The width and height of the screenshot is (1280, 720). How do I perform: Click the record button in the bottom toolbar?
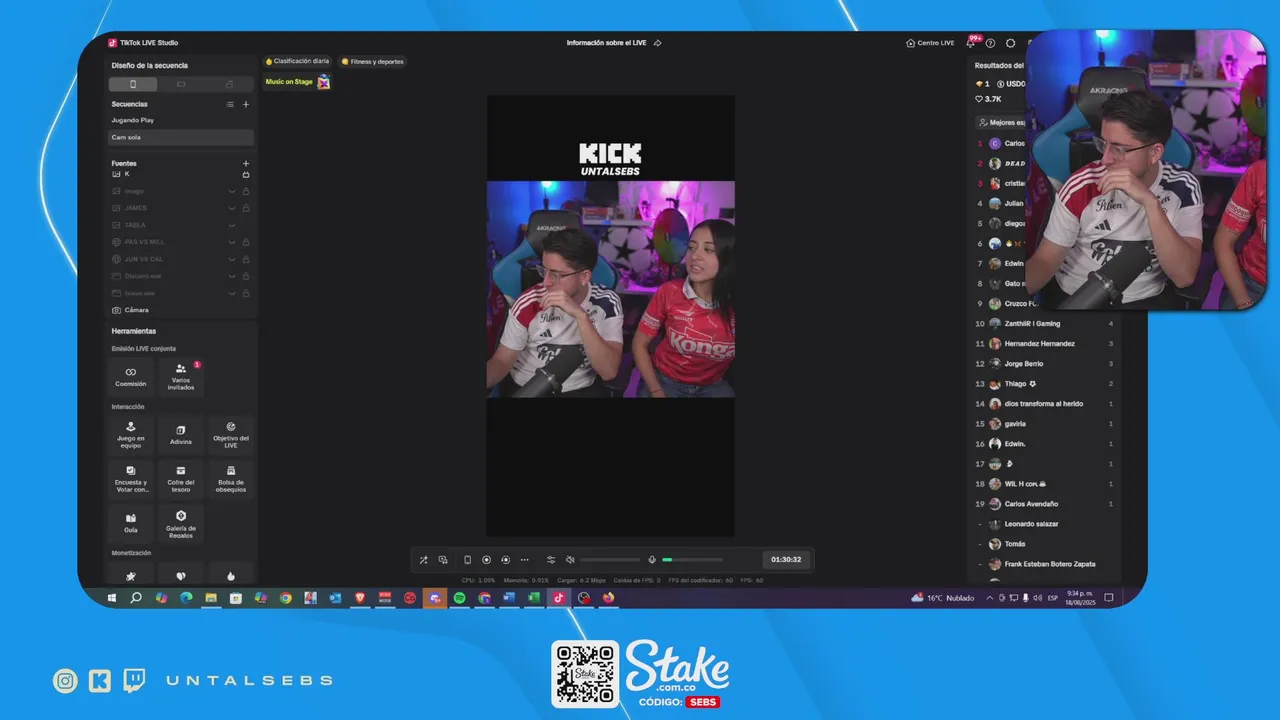click(486, 560)
